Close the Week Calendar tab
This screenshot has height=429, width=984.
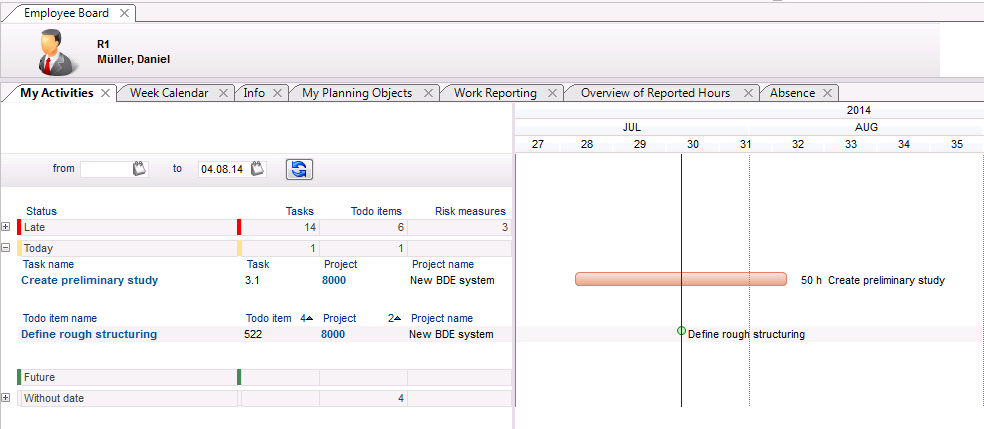223,93
